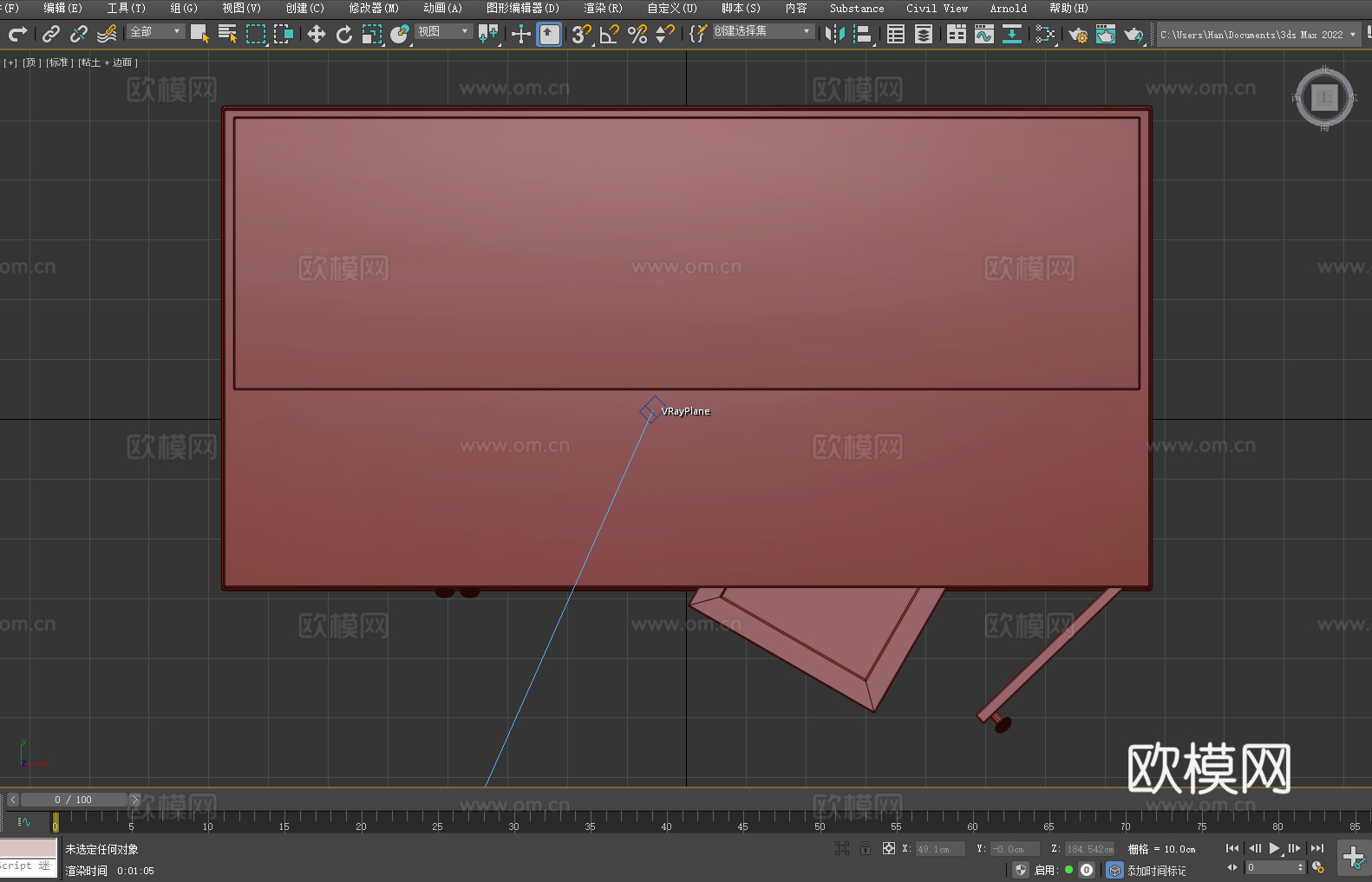This screenshot has height=882, width=1372.
Task: Click the Redo arrow icon
Action: [17, 34]
